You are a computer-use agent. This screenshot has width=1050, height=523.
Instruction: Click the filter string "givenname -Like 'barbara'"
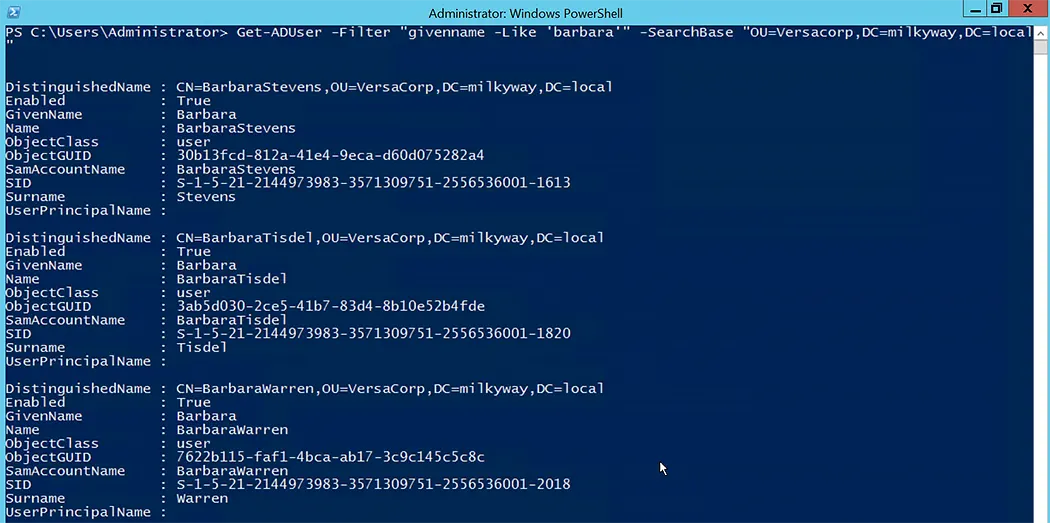click(x=515, y=33)
